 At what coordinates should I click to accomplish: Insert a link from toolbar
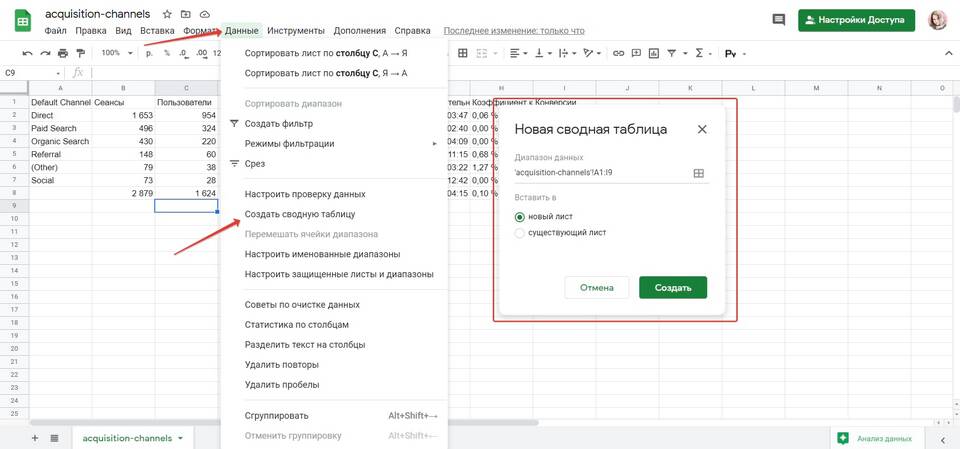(x=618, y=53)
